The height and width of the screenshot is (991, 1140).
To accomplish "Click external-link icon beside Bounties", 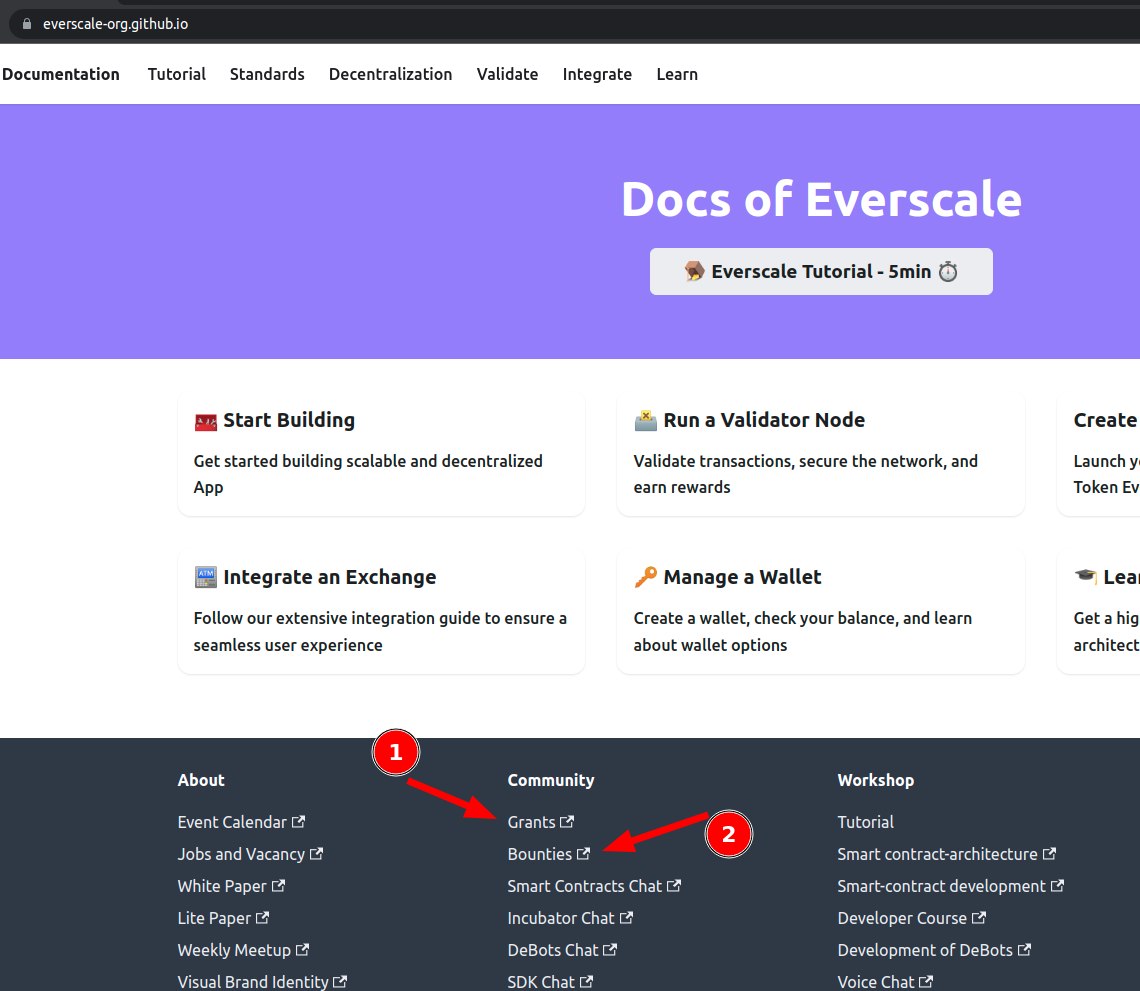I will pos(584,854).
